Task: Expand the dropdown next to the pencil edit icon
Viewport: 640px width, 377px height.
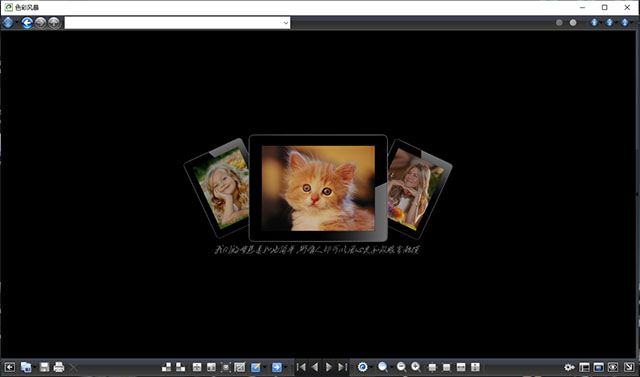Action: (264, 368)
